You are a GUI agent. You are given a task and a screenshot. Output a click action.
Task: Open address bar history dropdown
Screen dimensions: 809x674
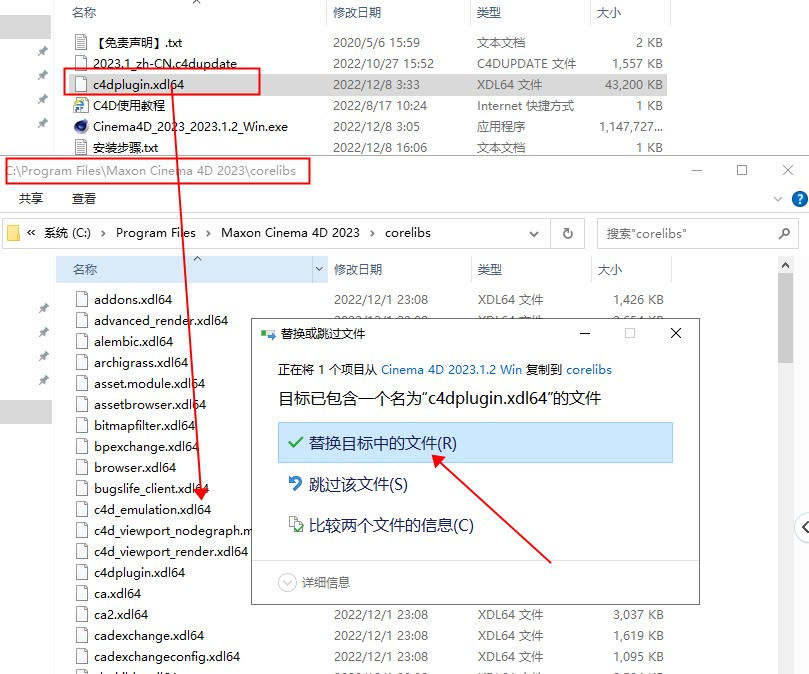click(x=534, y=234)
